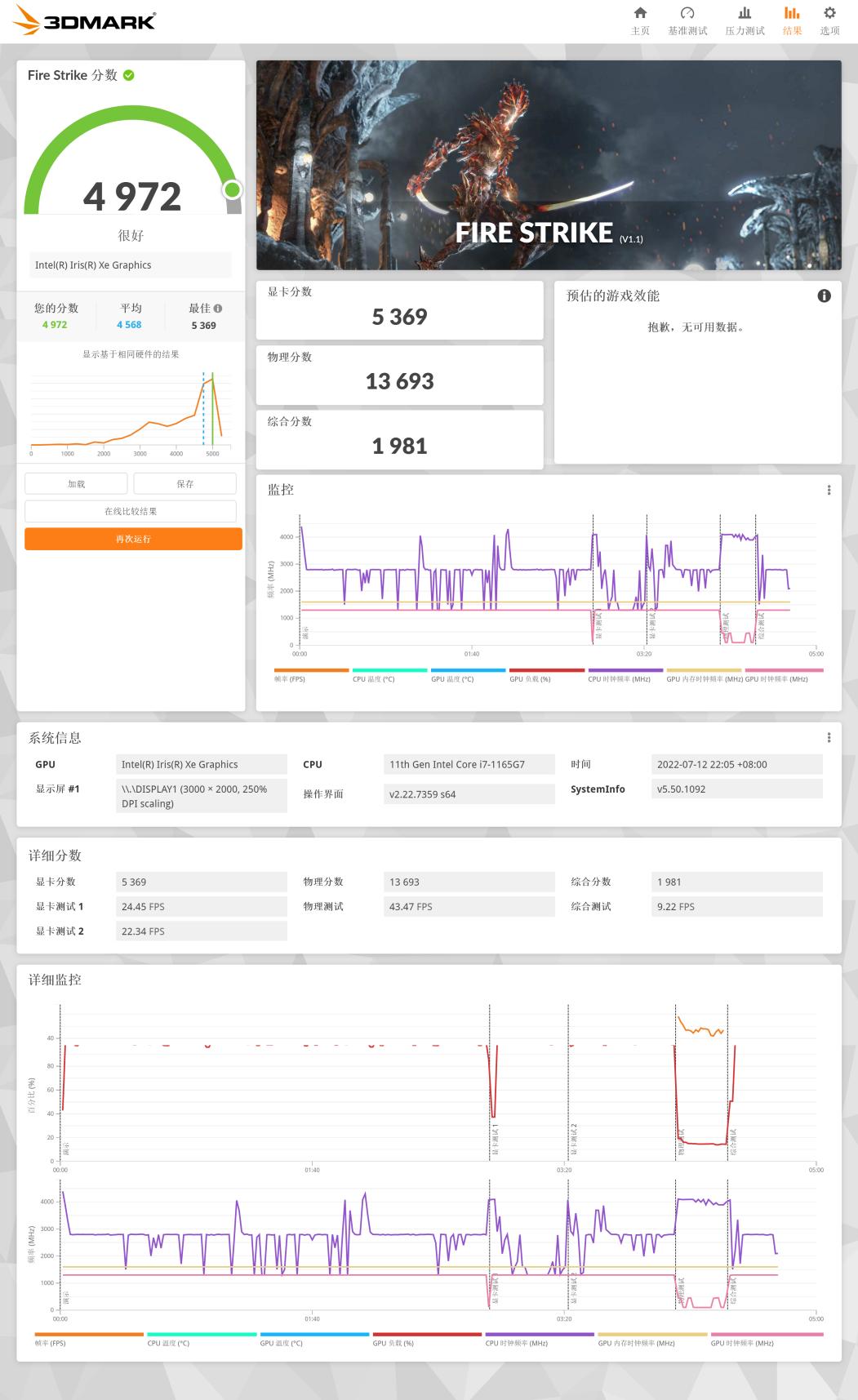Open the three-dot menu in the 监控 panel
The height and width of the screenshot is (1400, 858).
click(829, 490)
